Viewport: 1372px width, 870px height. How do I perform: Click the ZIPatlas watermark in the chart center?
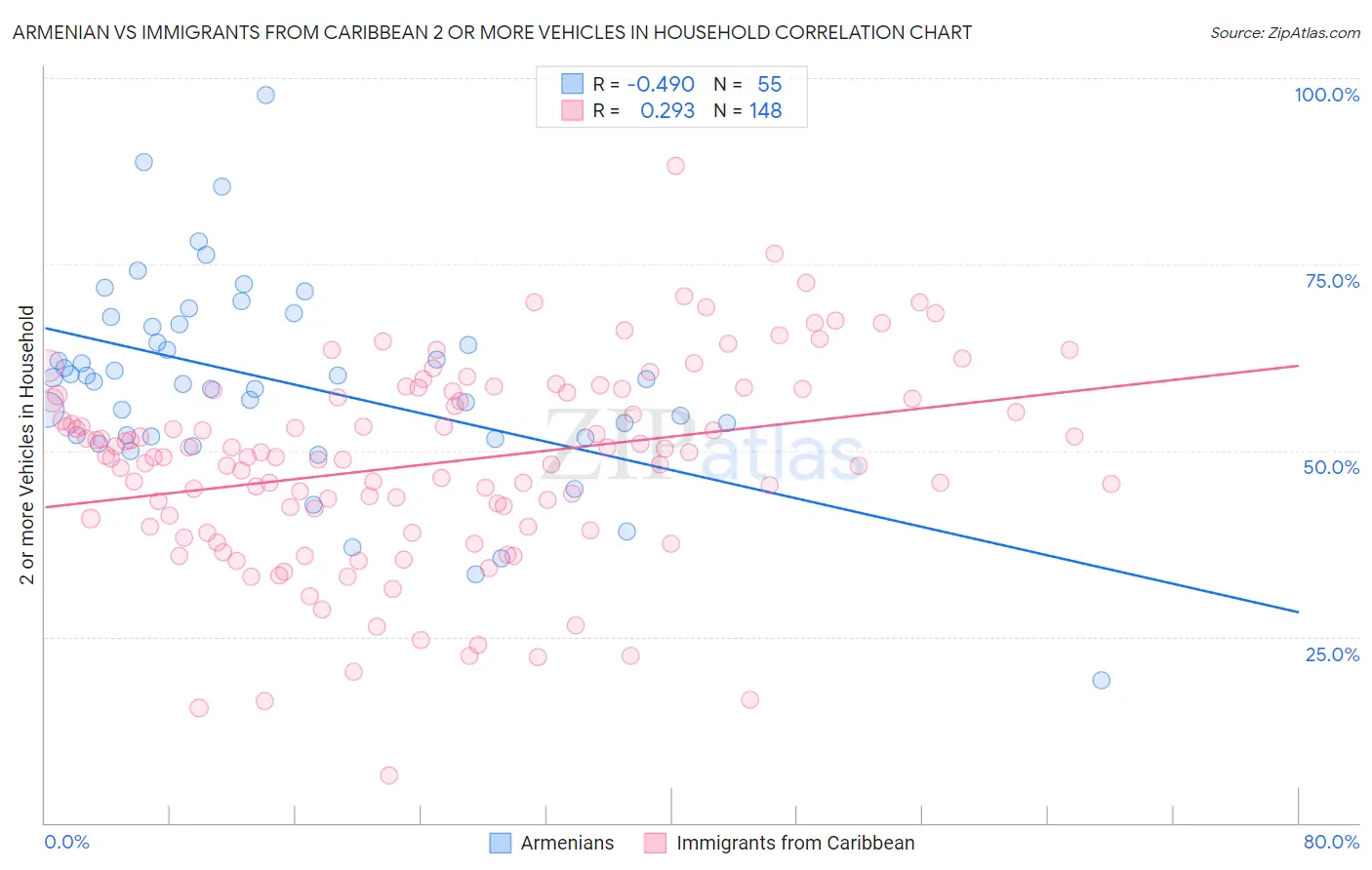(x=703, y=449)
